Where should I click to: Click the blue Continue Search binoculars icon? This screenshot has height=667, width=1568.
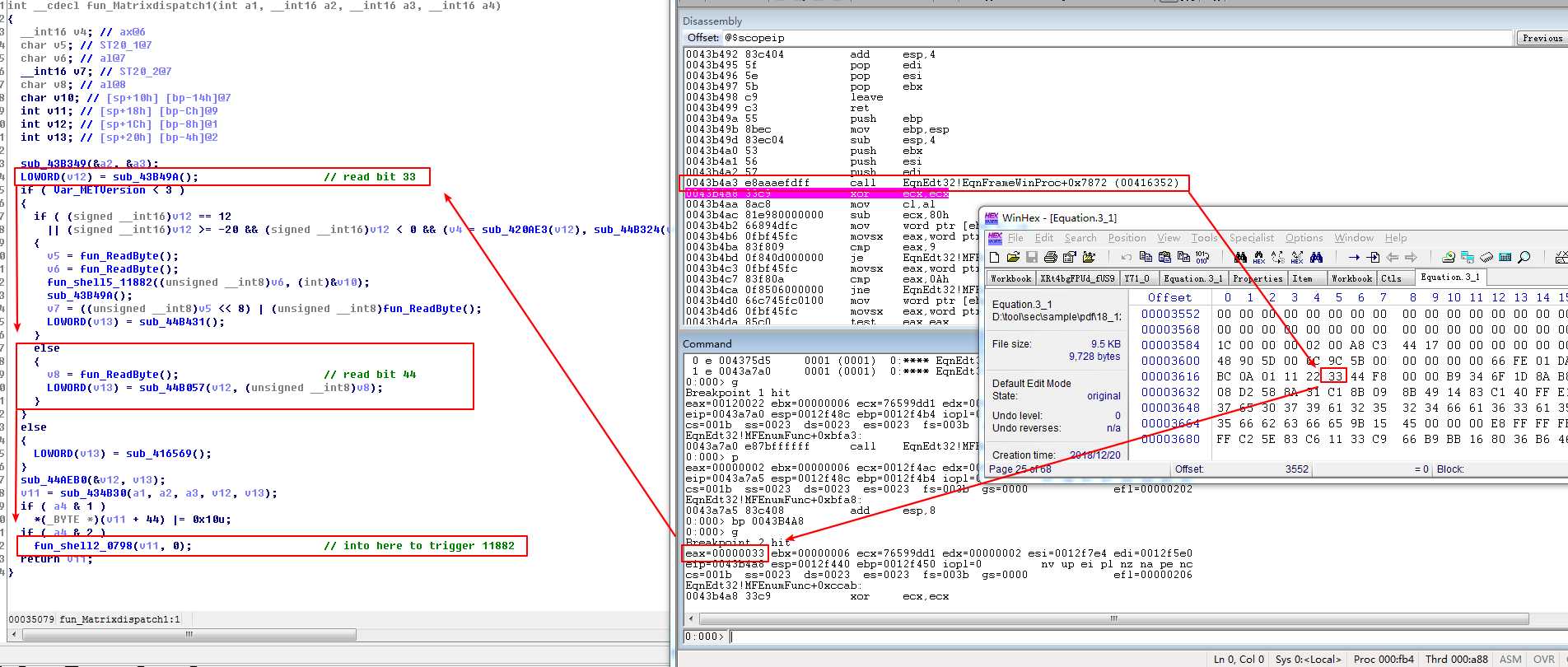pyautogui.click(x=1317, y=258)
